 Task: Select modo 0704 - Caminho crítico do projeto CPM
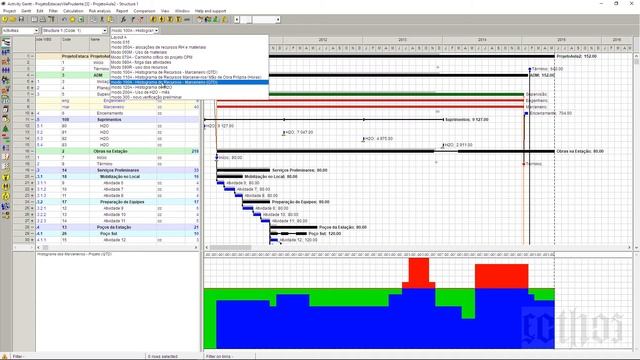[x=189, y=57]
